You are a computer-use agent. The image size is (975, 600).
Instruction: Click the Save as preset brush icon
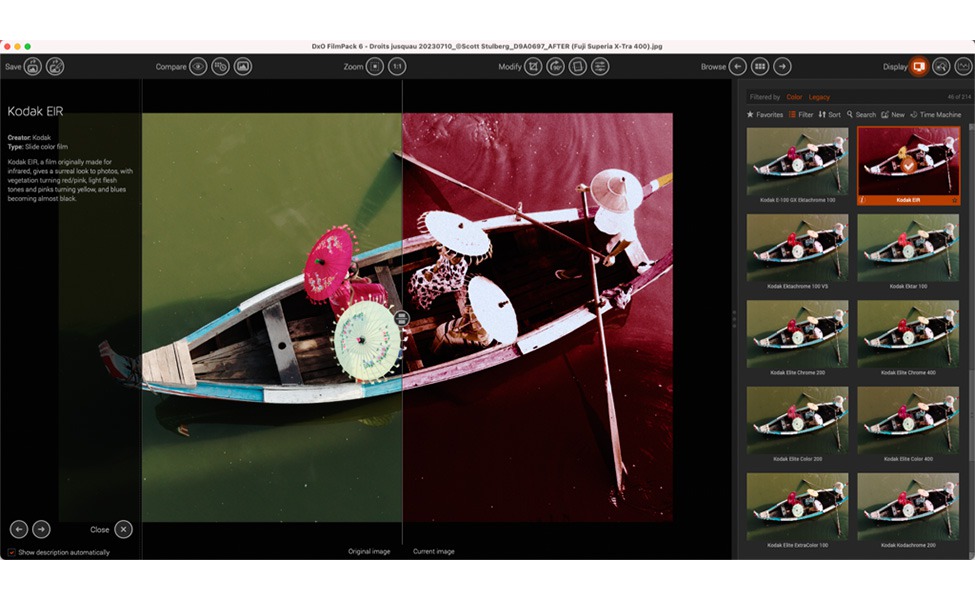[55, 67]
